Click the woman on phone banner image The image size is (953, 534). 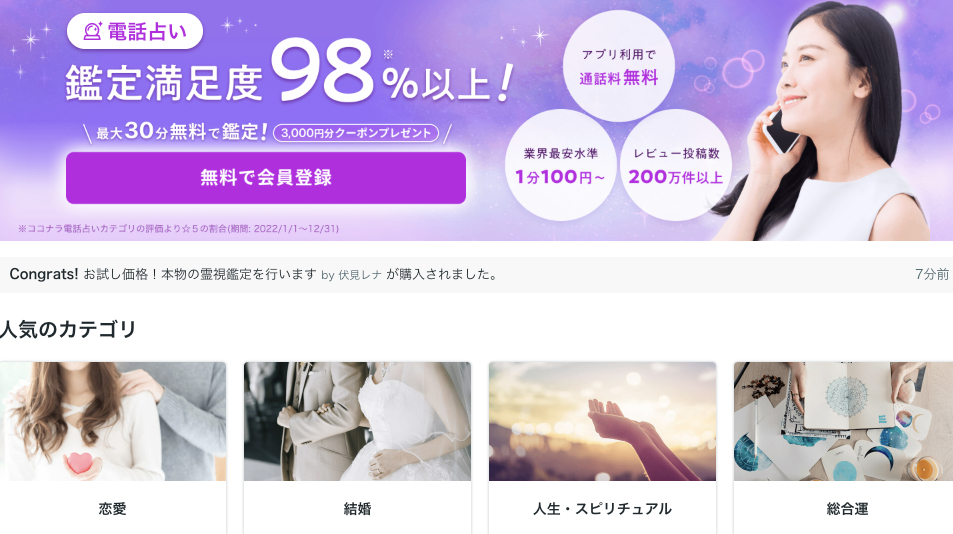833,122
